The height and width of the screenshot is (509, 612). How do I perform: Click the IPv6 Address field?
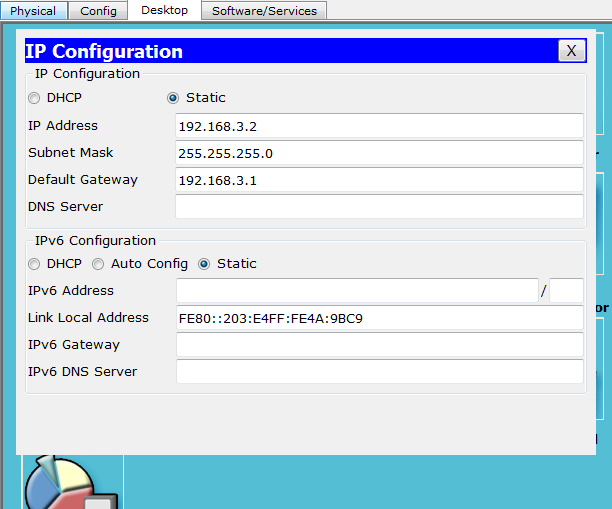357,291
